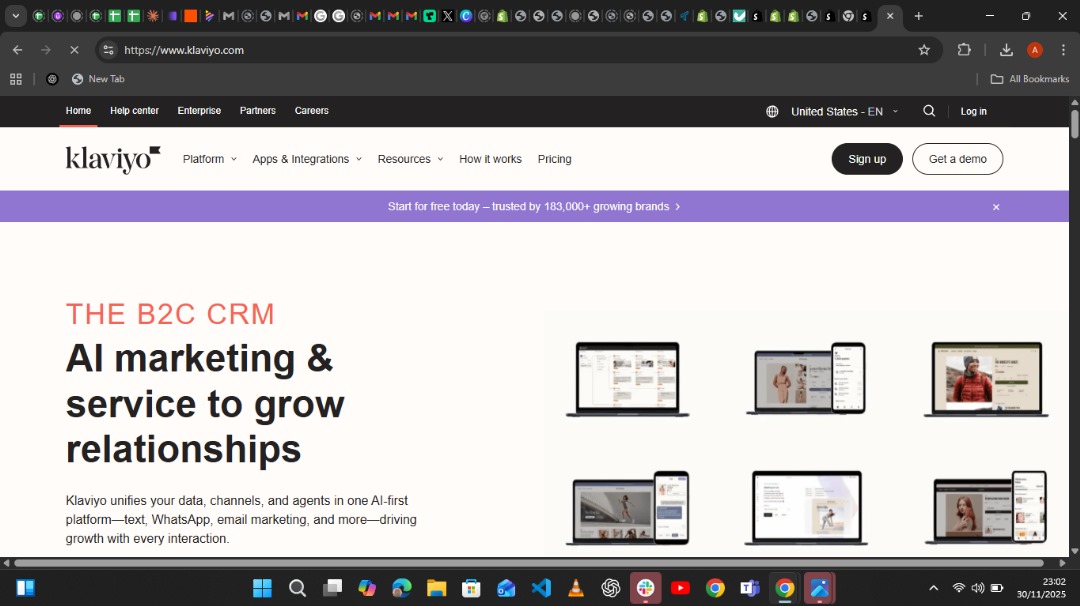Click the globe icon beside region selector
This screenshot has width=1080, height=606.
772,112
